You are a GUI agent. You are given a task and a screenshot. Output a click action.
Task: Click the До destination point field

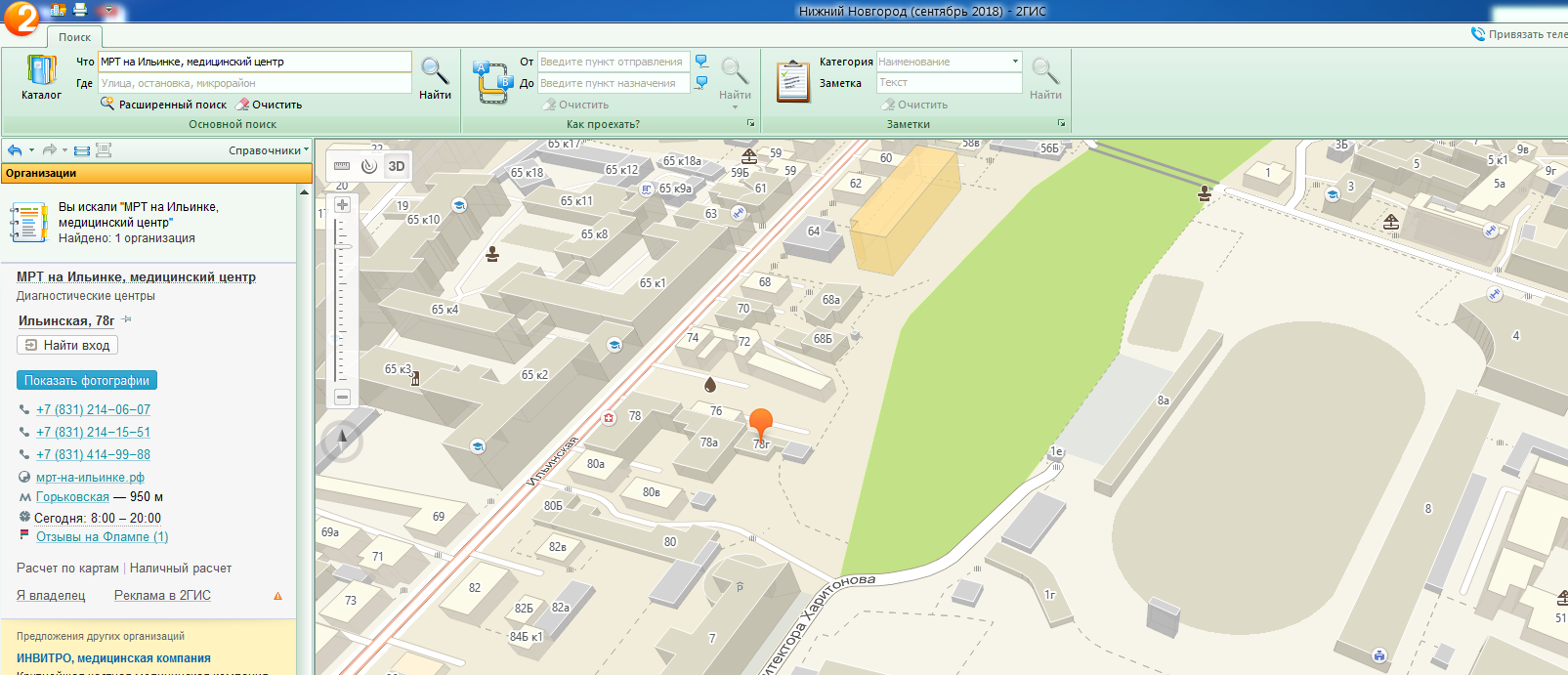tap(614, 83)
